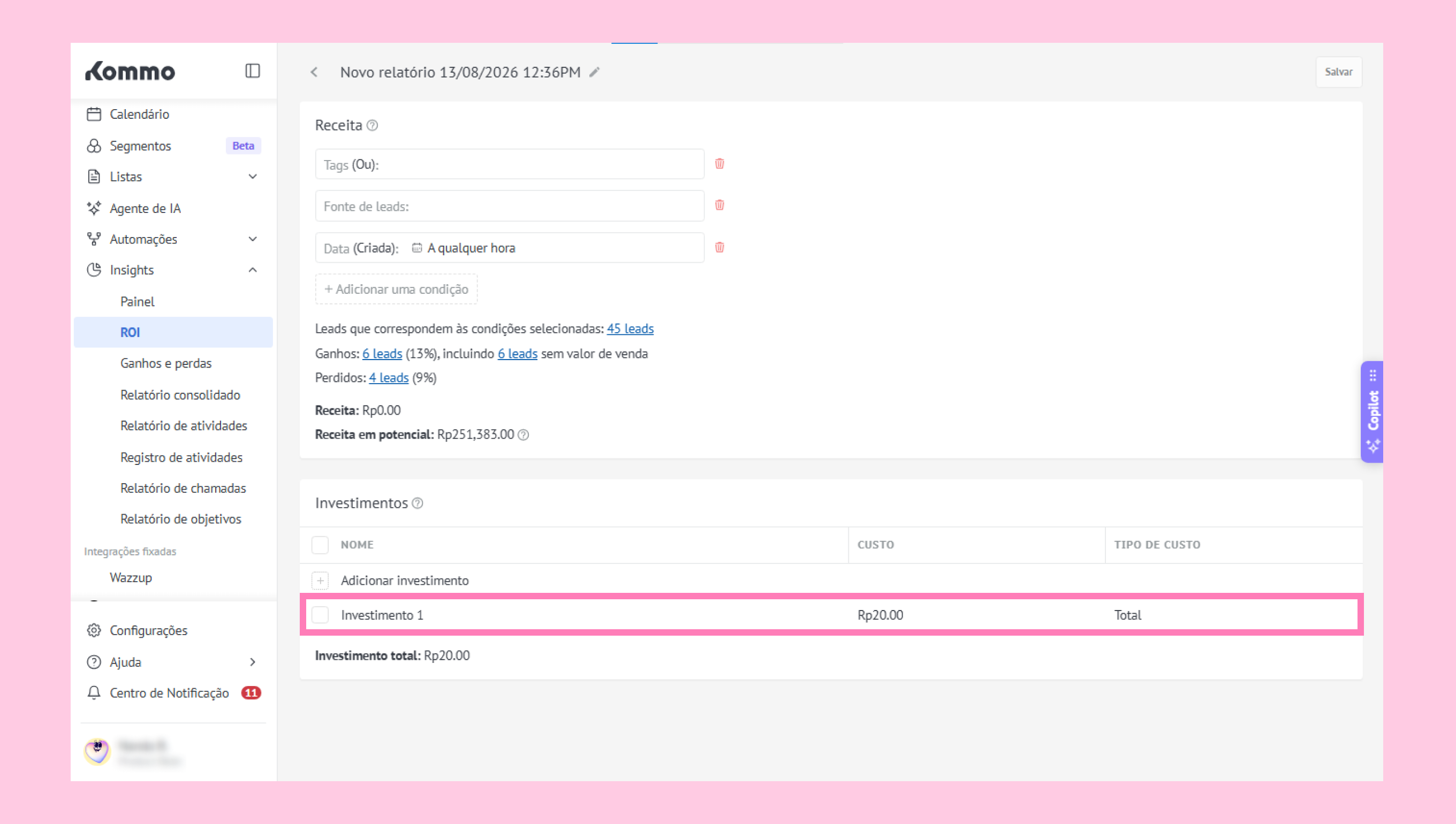Remove the Fonte de leads condition
Image resolution: width=1456 pixels, height=824 pixels.
pyautogui.click(x=719, y=205)
